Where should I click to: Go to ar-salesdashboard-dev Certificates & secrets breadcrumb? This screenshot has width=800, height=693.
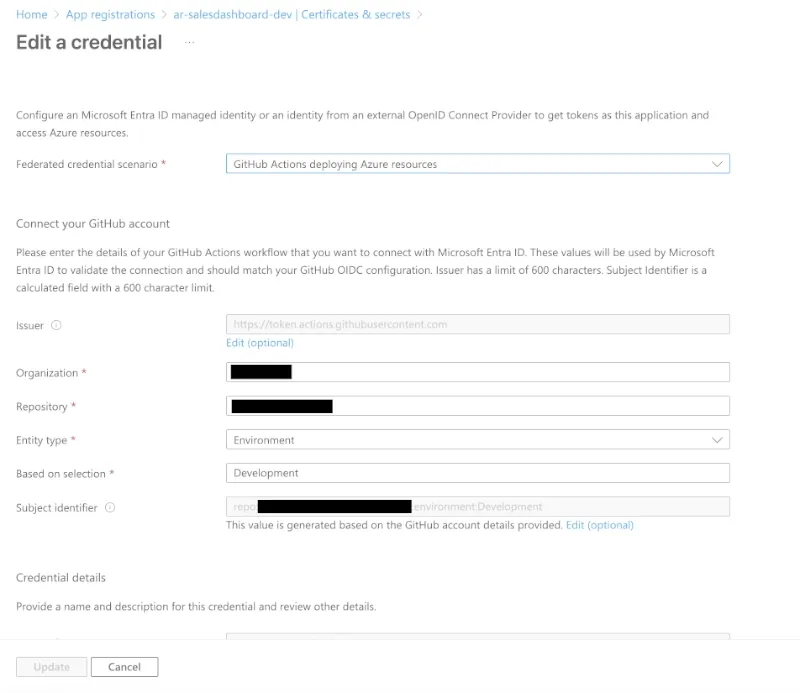click(292, 15)
